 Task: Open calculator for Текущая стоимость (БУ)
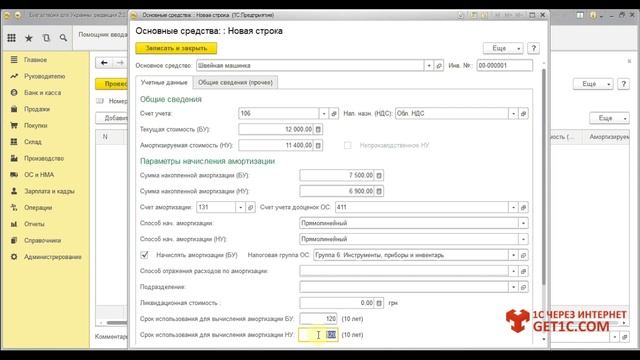click(318, 129)
